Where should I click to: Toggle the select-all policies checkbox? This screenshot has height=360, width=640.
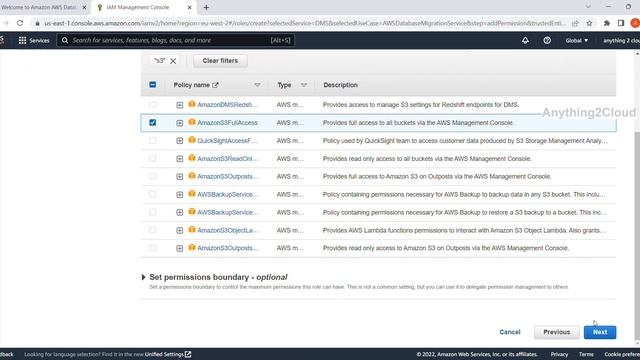[153, 85]
